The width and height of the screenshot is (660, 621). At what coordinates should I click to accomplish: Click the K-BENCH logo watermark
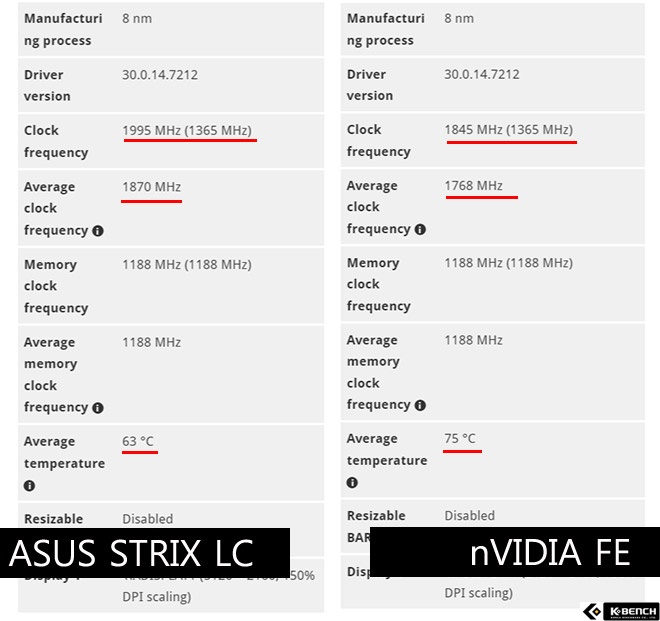[x=620, y=611]
